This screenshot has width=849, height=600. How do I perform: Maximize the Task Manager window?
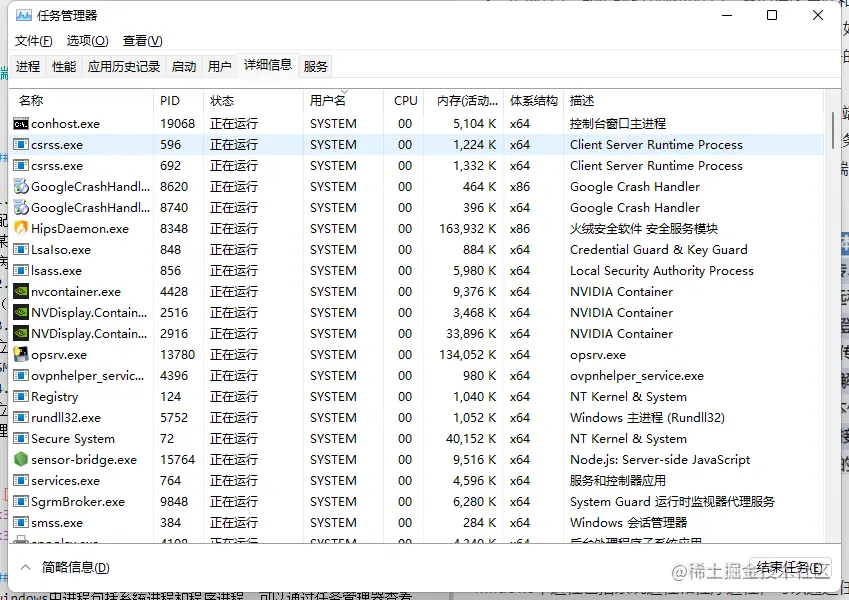click(772, 15)
